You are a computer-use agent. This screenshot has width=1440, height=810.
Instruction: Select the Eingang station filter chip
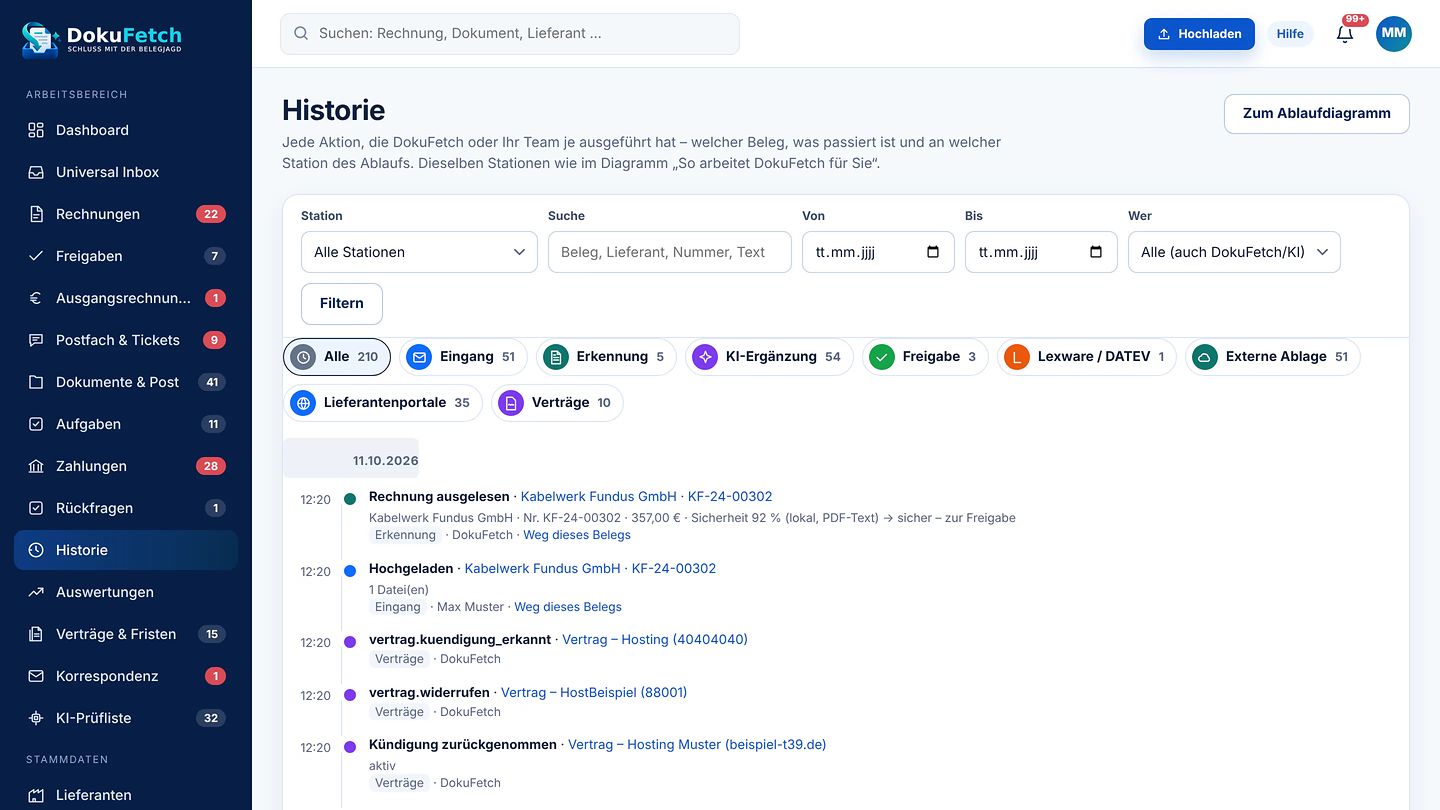click(463, 357)
